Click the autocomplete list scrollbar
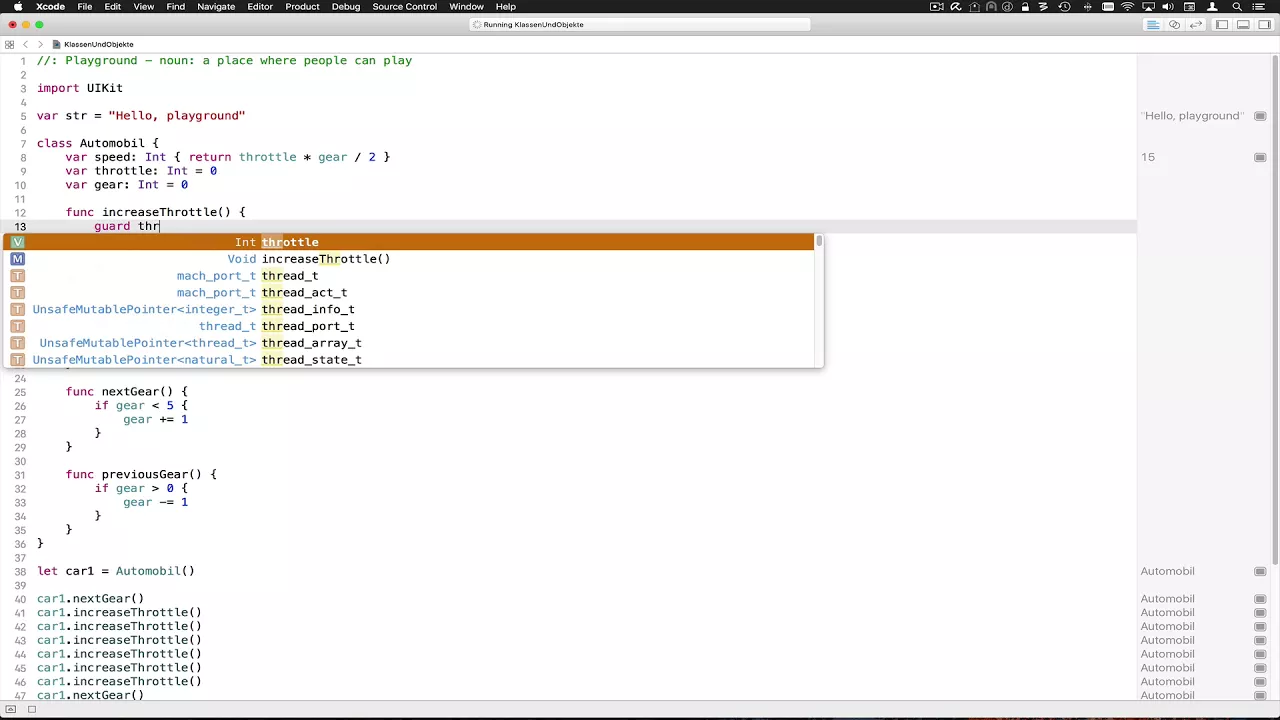Screen dimensions: 1280x720 click(819, 242)
